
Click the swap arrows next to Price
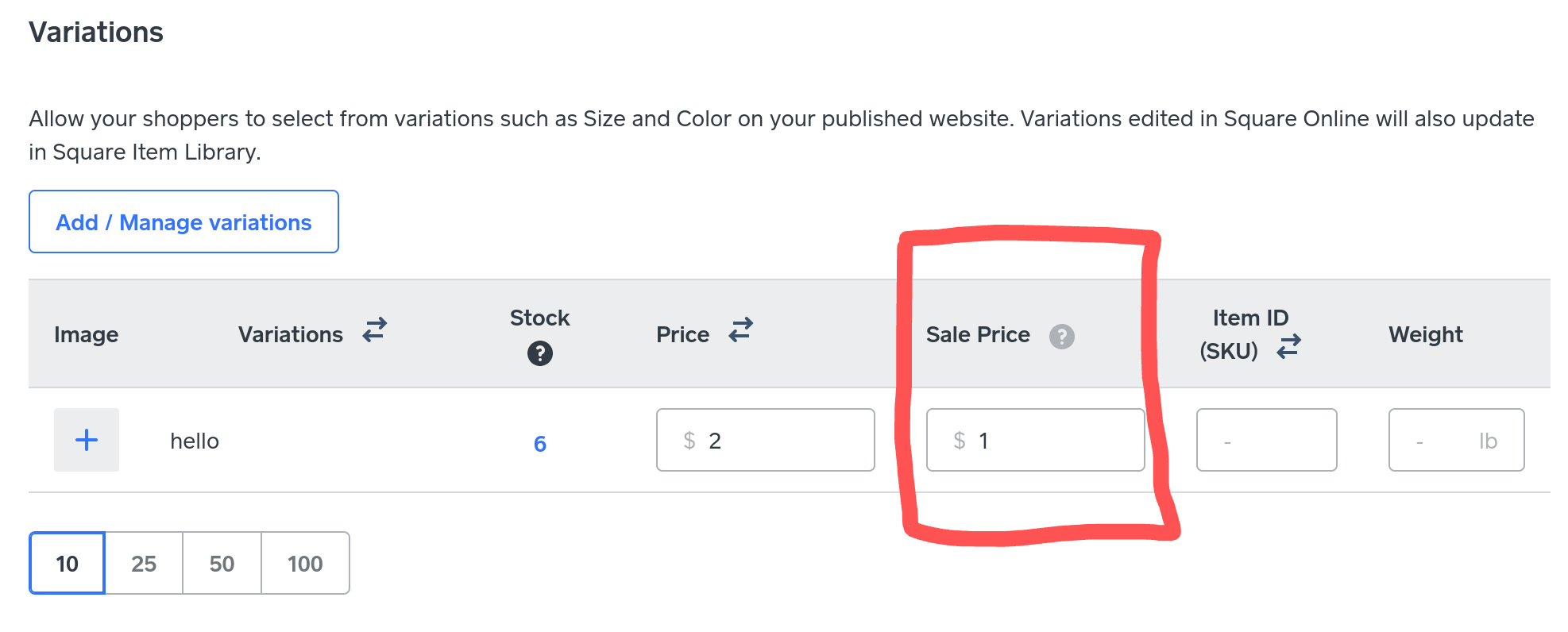741,329
